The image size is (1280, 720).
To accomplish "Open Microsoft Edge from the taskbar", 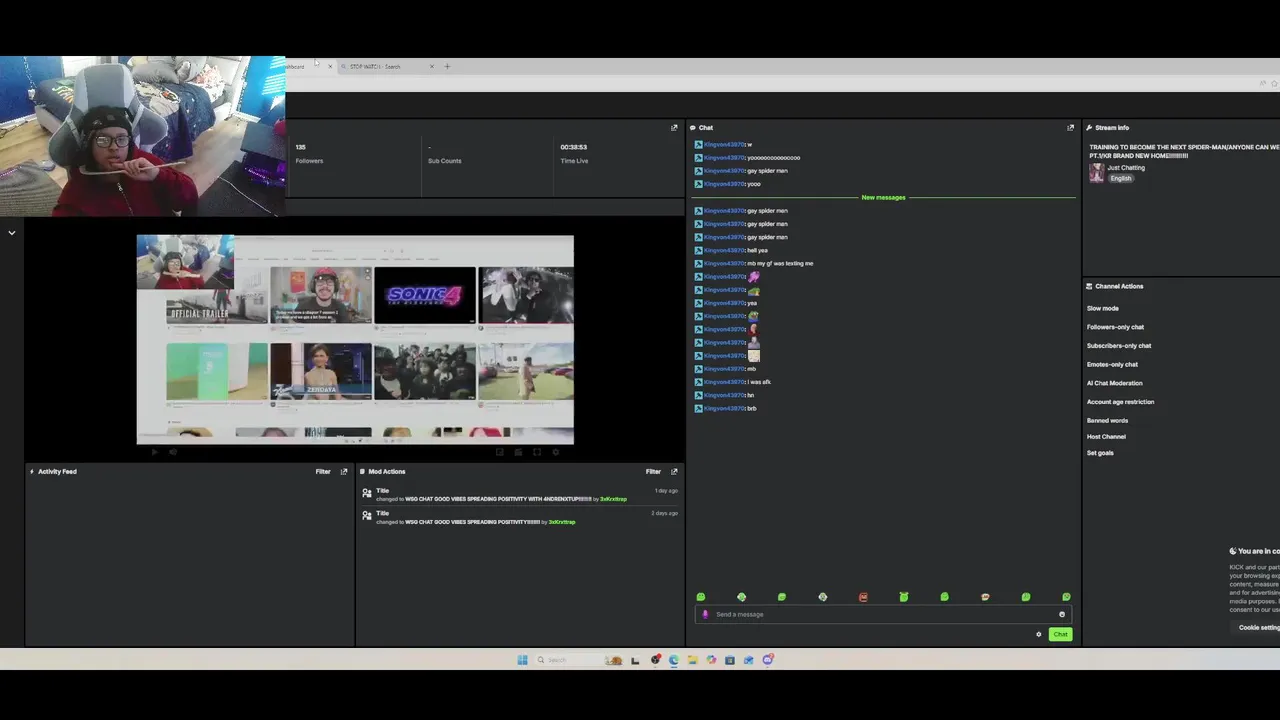I will pyautogui.click(x=674, y=660).
